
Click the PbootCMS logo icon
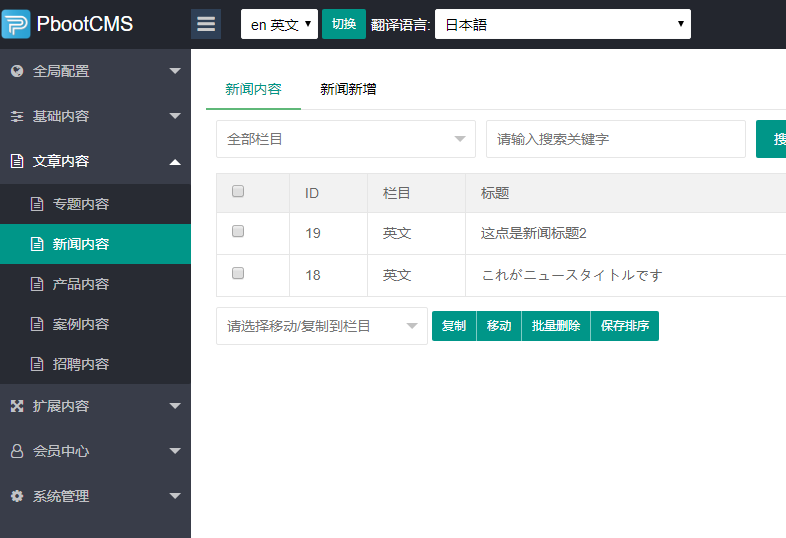click(16, 24)
